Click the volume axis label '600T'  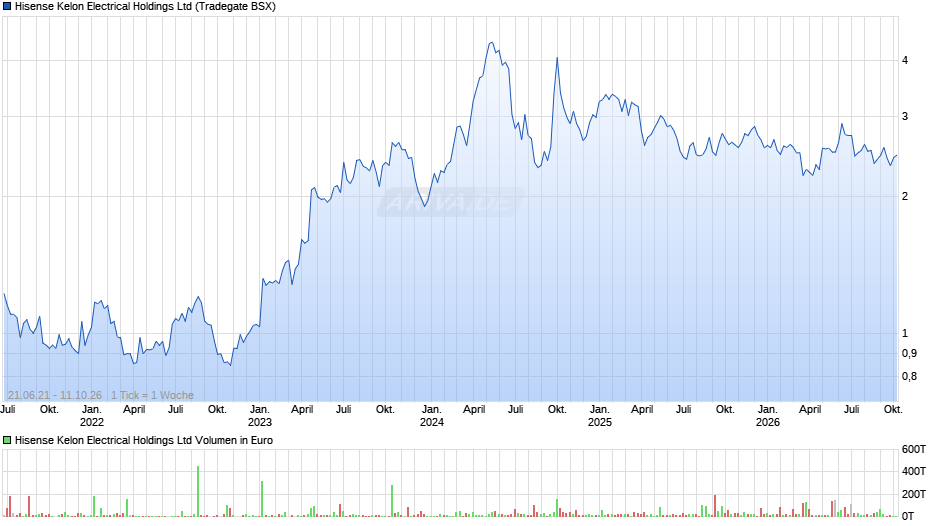pyautogui.click(x=914, y=449)
